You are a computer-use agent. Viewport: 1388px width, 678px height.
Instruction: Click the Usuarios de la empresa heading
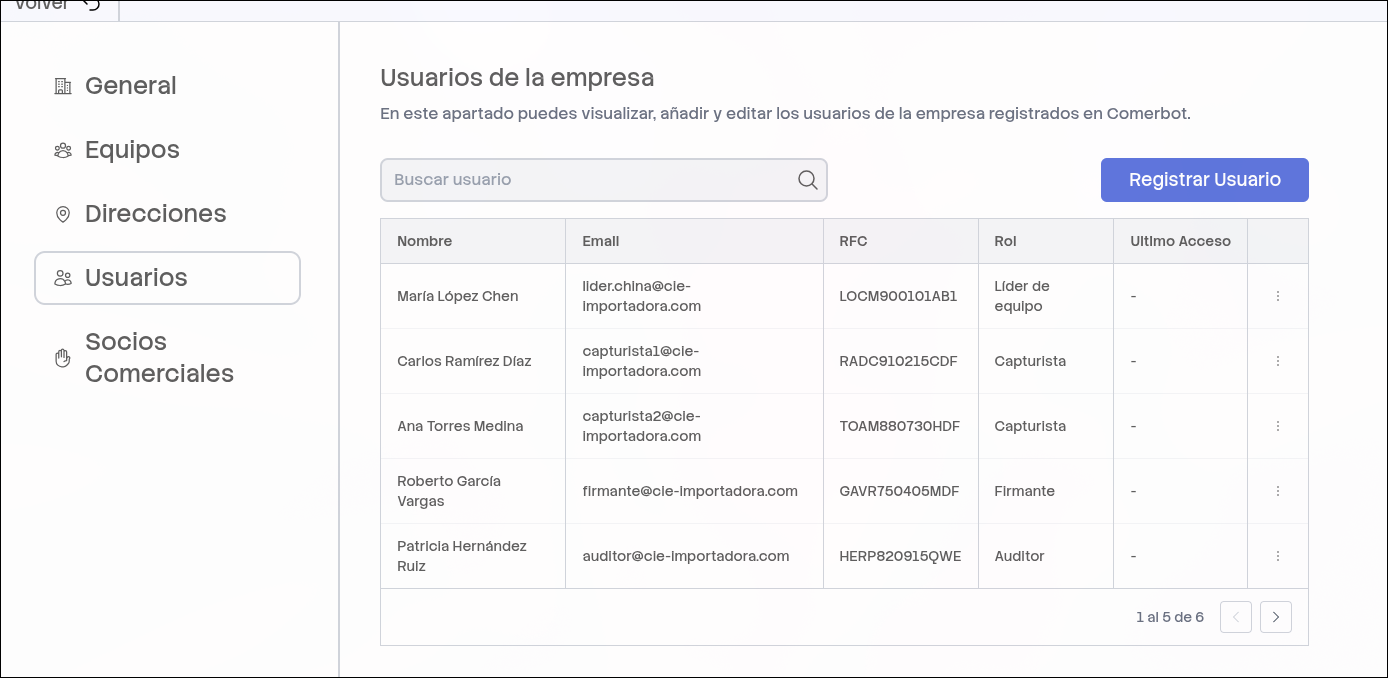(517, 77)
